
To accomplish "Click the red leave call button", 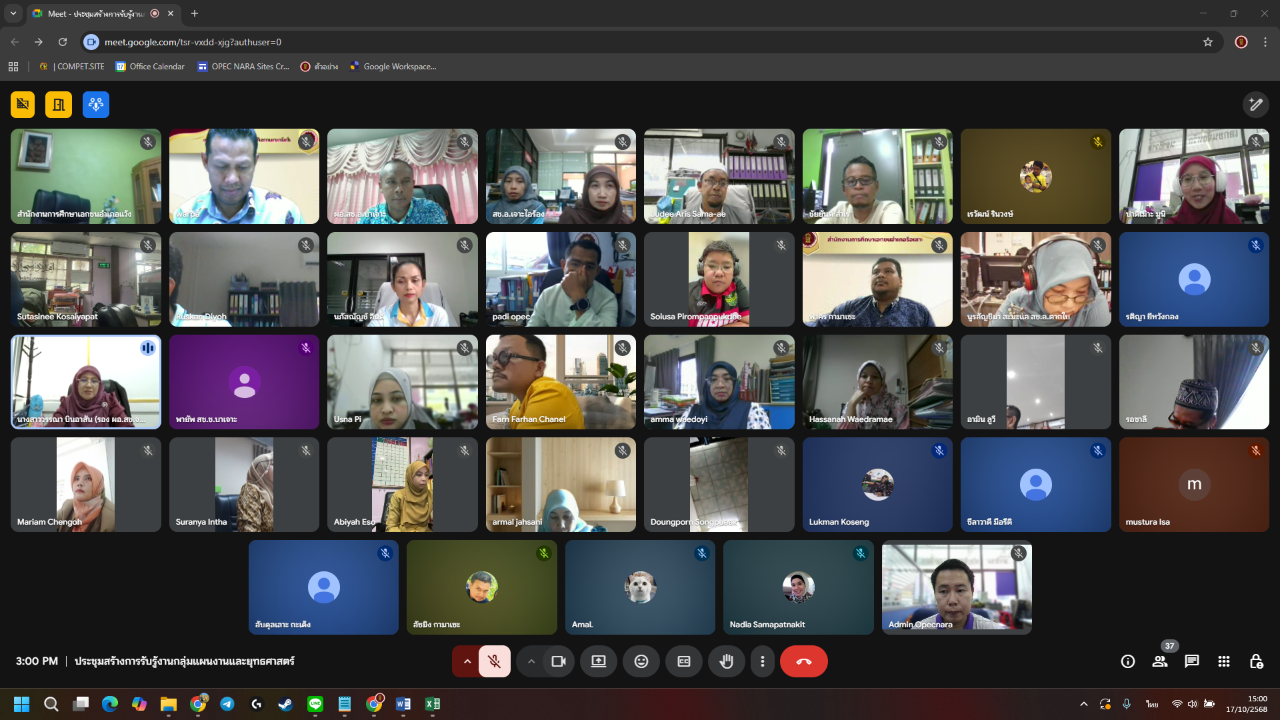I will [803, 661].
